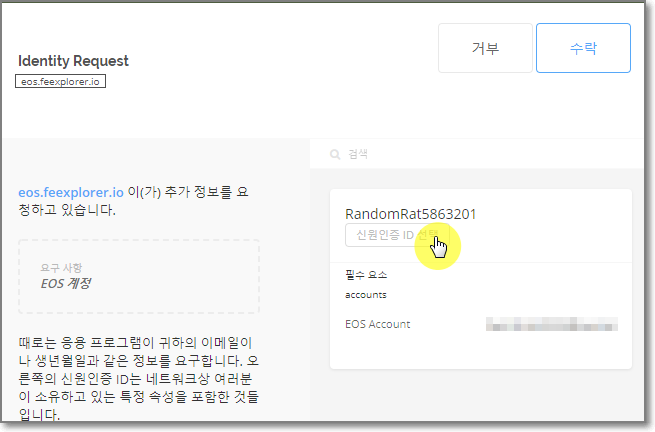
Task: Click the eos.feexplorer.io badge under the title
Action: tap(61, 81)
